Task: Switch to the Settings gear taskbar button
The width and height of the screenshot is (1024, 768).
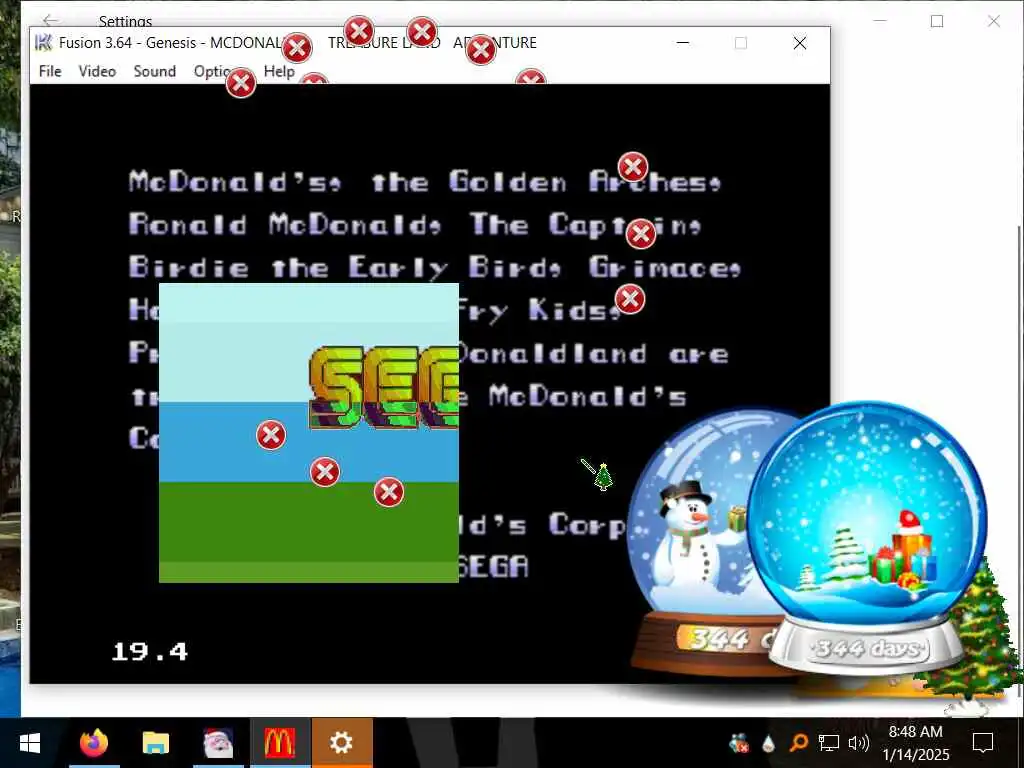Action: tap(342, 743)
